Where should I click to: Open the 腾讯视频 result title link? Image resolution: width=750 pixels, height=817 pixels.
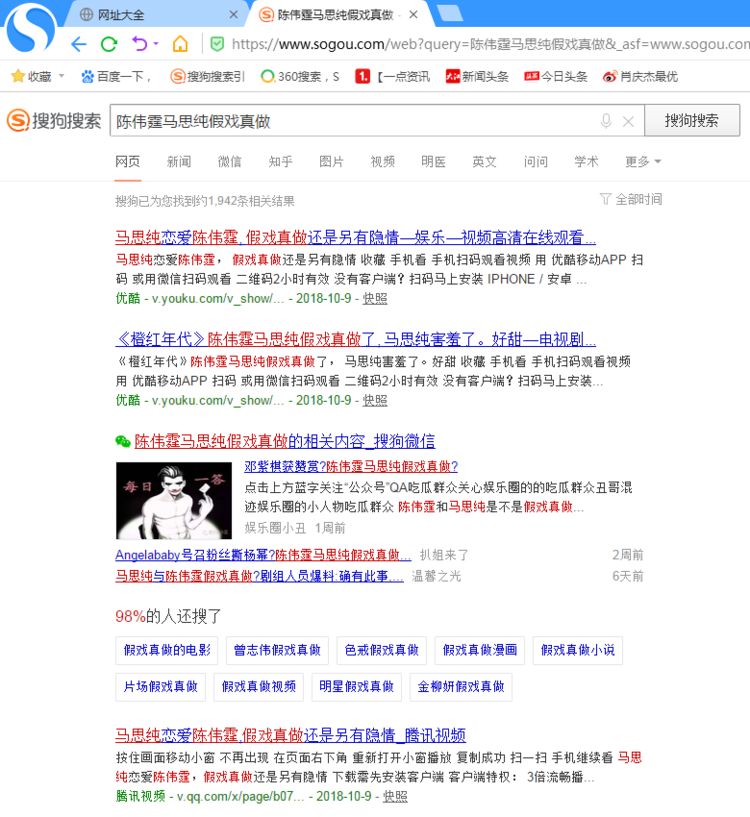coord(290,735)
